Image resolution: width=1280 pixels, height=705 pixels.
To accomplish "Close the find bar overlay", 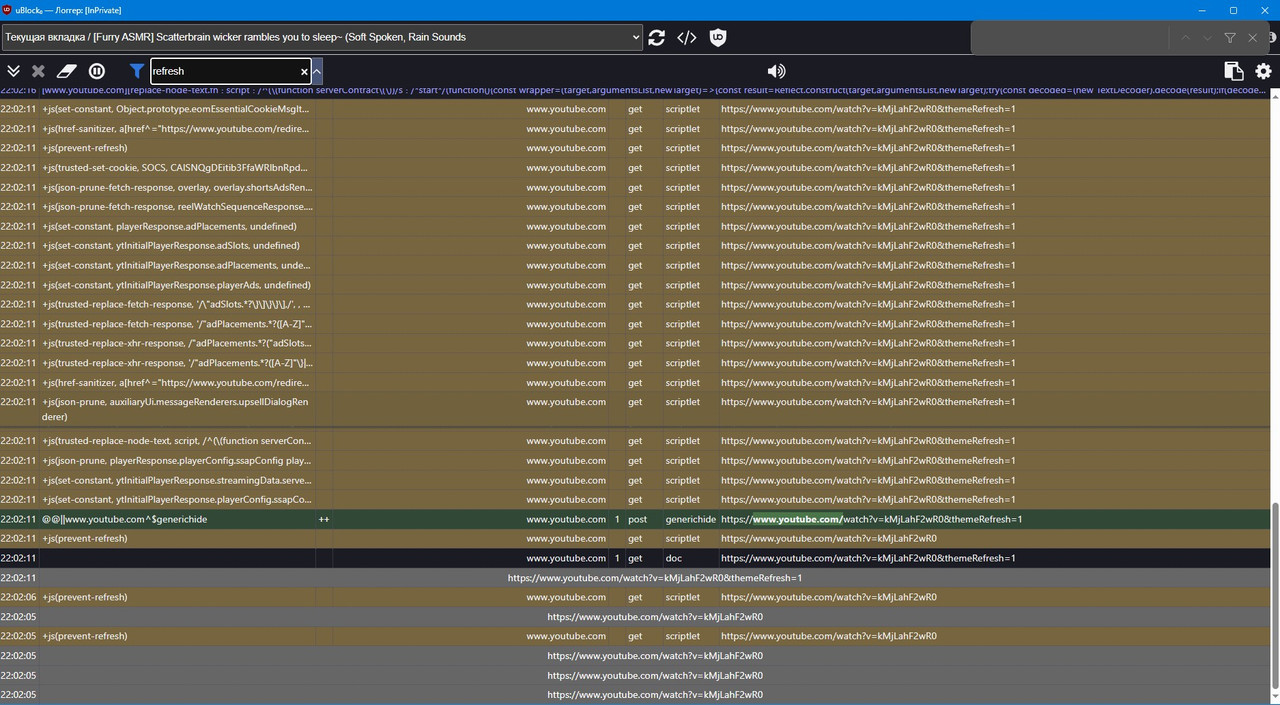I will click(x=1253, y=38).
